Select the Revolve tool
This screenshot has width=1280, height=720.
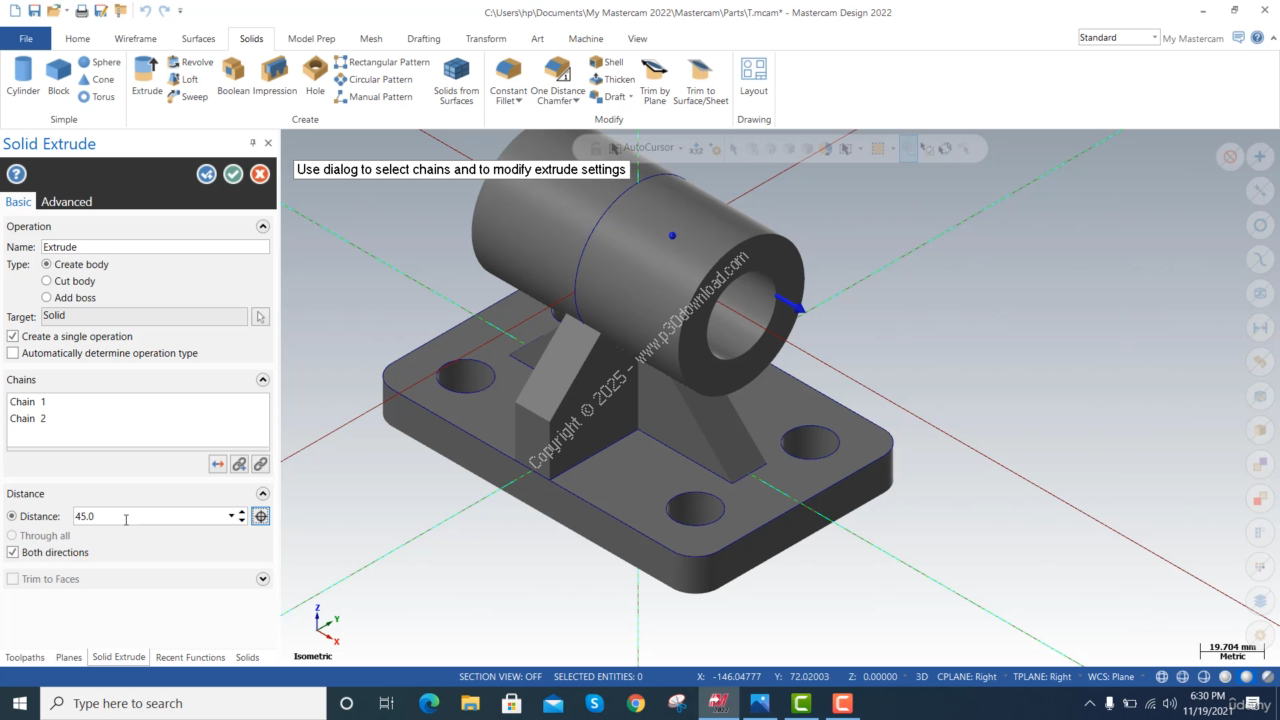(x=190, y=62)
